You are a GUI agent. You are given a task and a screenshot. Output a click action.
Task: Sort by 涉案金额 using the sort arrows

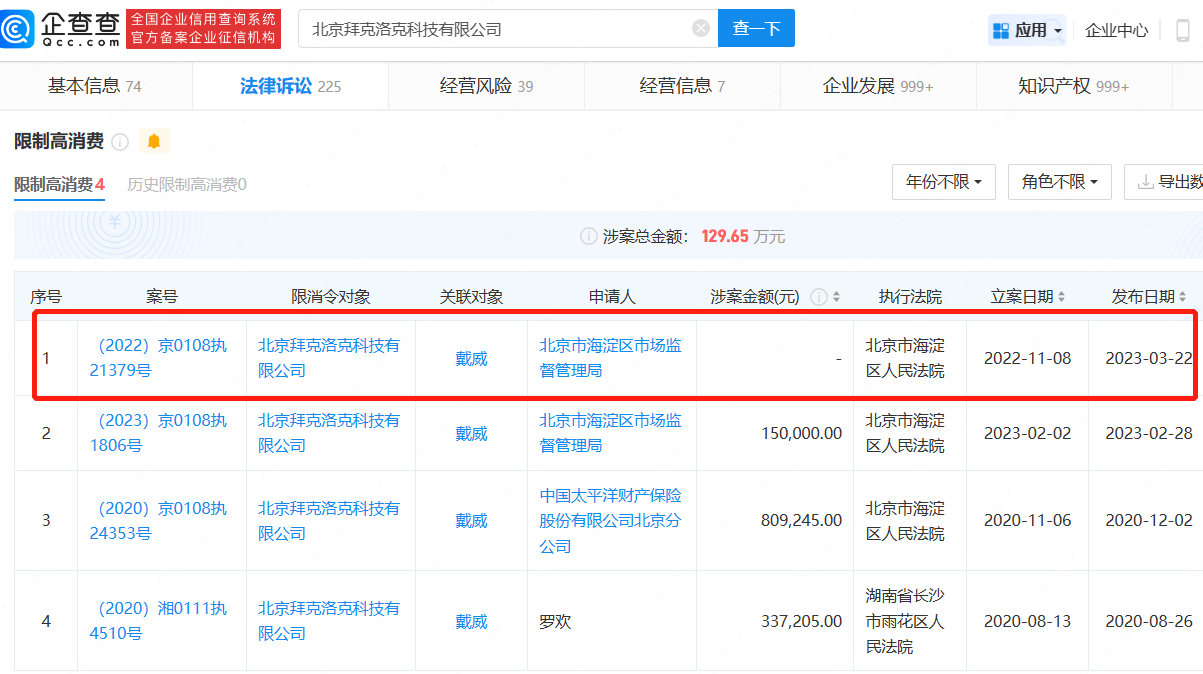(x=836, y=297)
